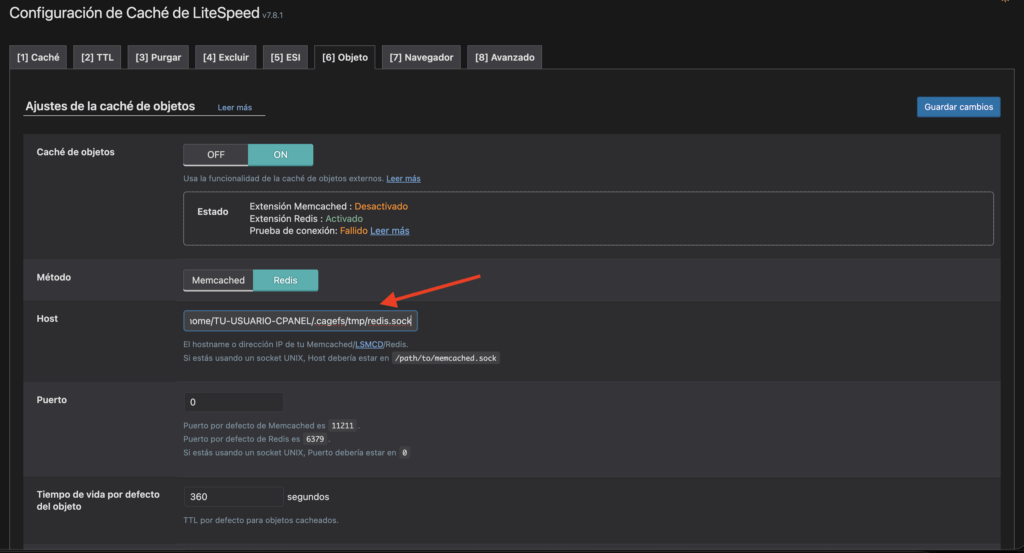
Task: Click the [6] Objeto tab
Action: pyautogui.click(x=345, y=58)
